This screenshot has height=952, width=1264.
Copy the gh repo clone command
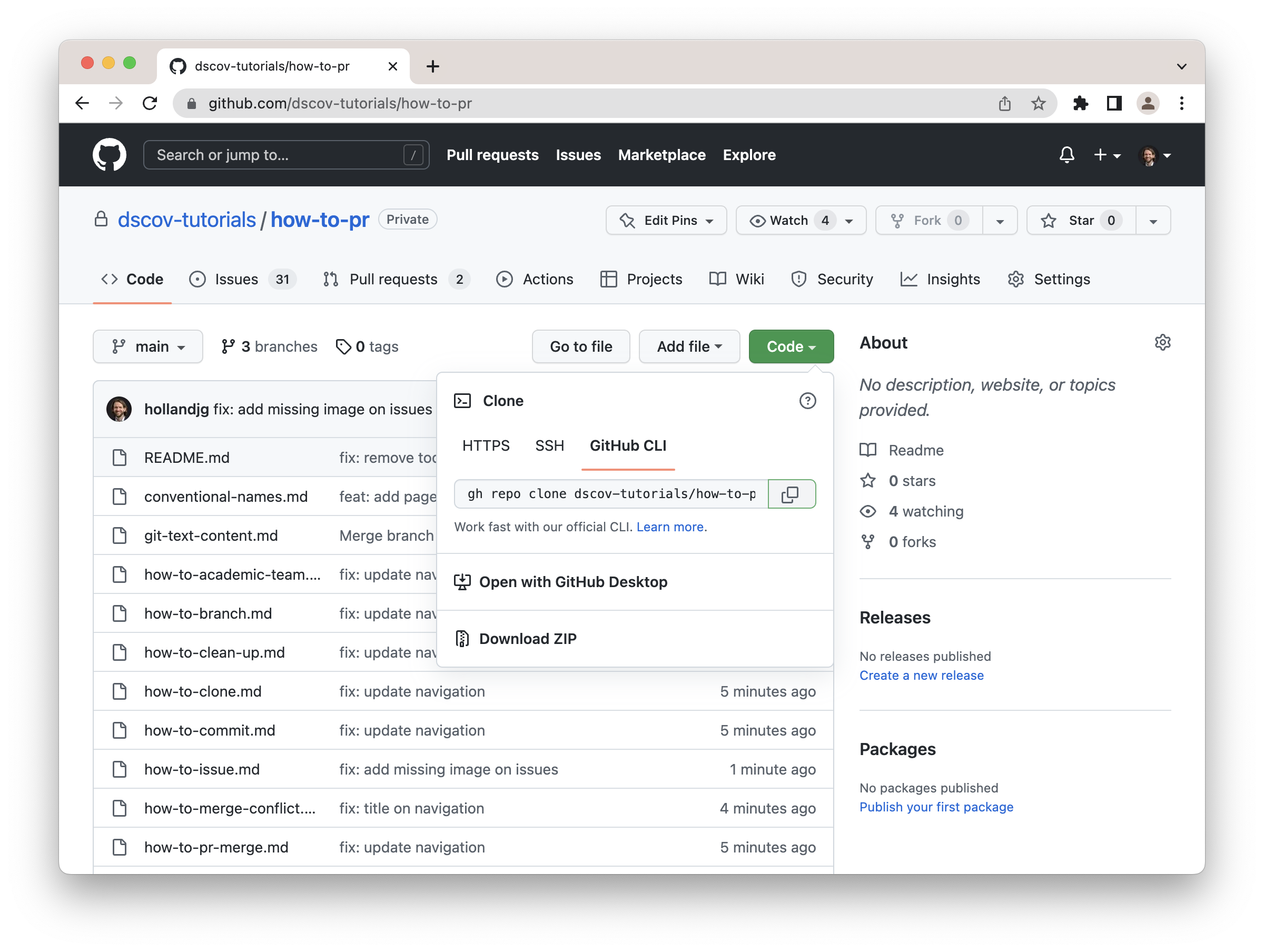(x=792, y=494)
